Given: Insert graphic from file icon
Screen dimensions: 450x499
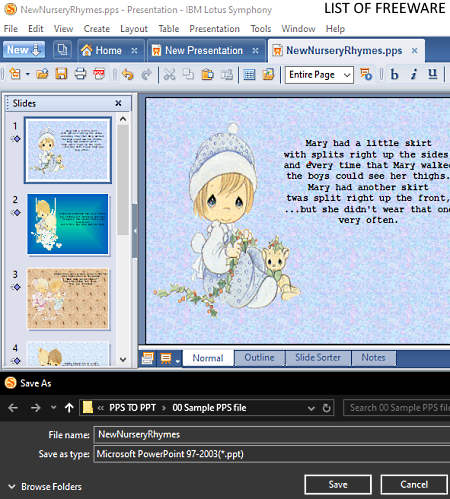Looking at the screenshot, I should [268, 74].
